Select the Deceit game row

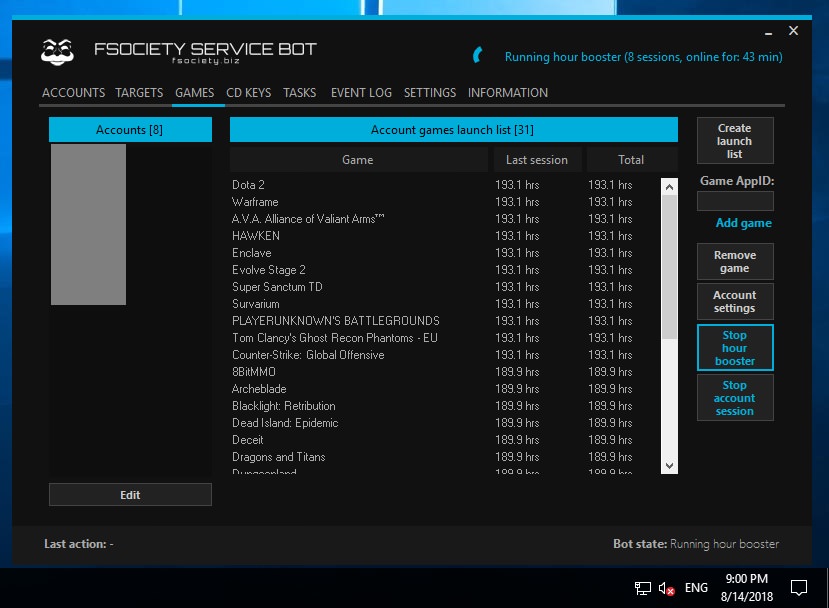(444, 440)
